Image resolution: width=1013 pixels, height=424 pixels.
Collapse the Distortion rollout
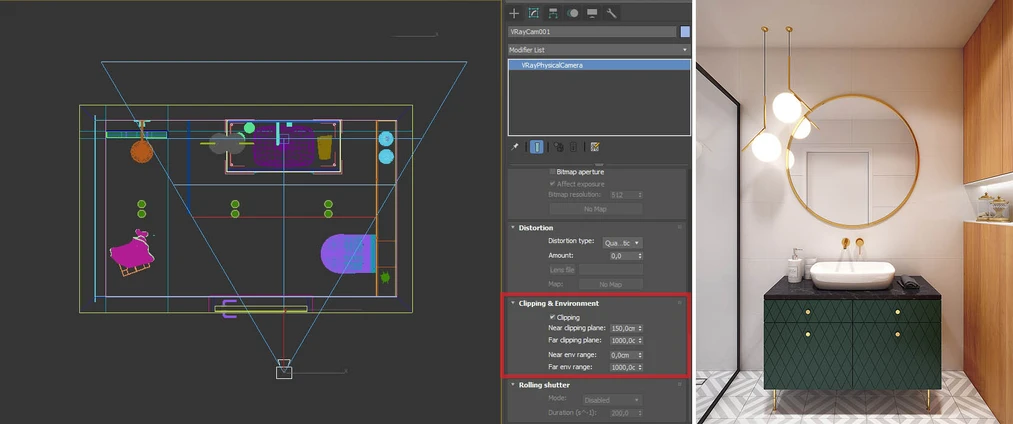(536, 228)
